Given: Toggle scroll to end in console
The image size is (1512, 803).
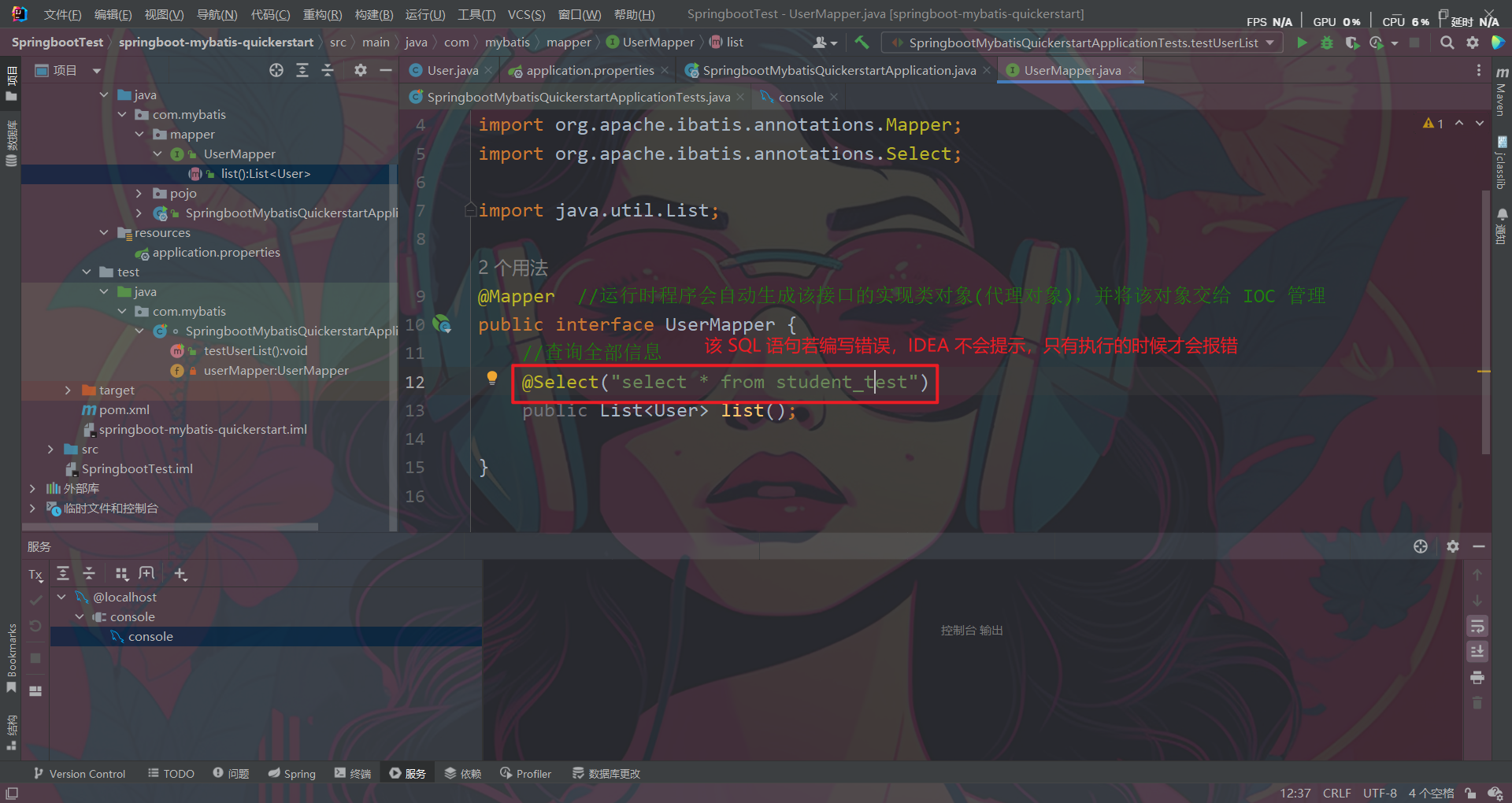Looking at the screenshot, I should coord(1477,651).
